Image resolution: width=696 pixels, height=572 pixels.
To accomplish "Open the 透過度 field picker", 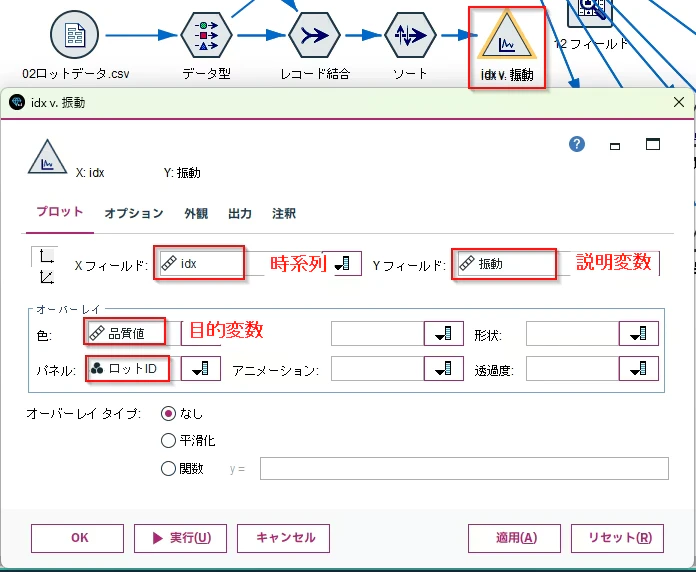I will [639, 369].
